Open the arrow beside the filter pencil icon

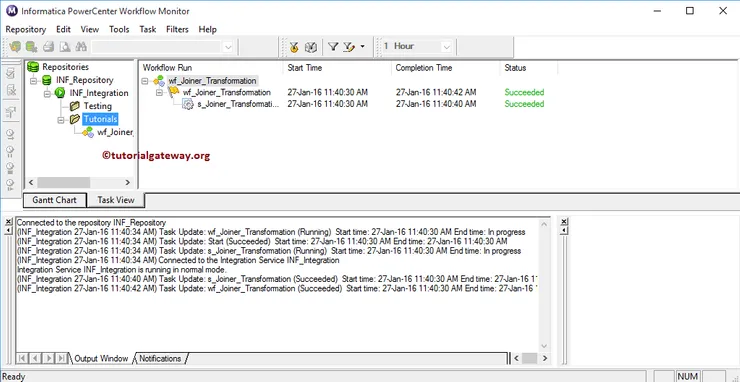click(362, 46)
